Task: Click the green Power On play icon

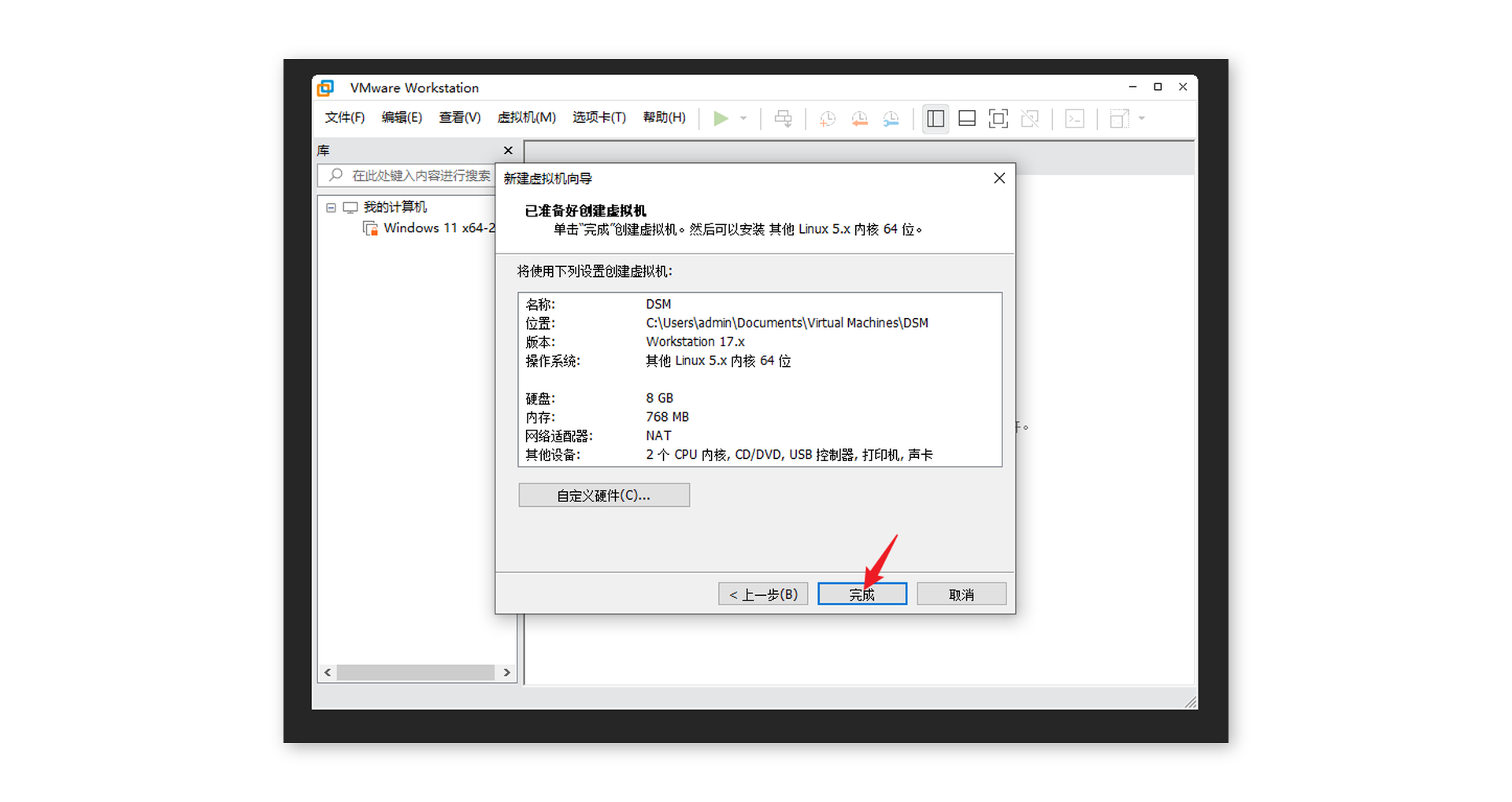Action: (x=721, y=118)
